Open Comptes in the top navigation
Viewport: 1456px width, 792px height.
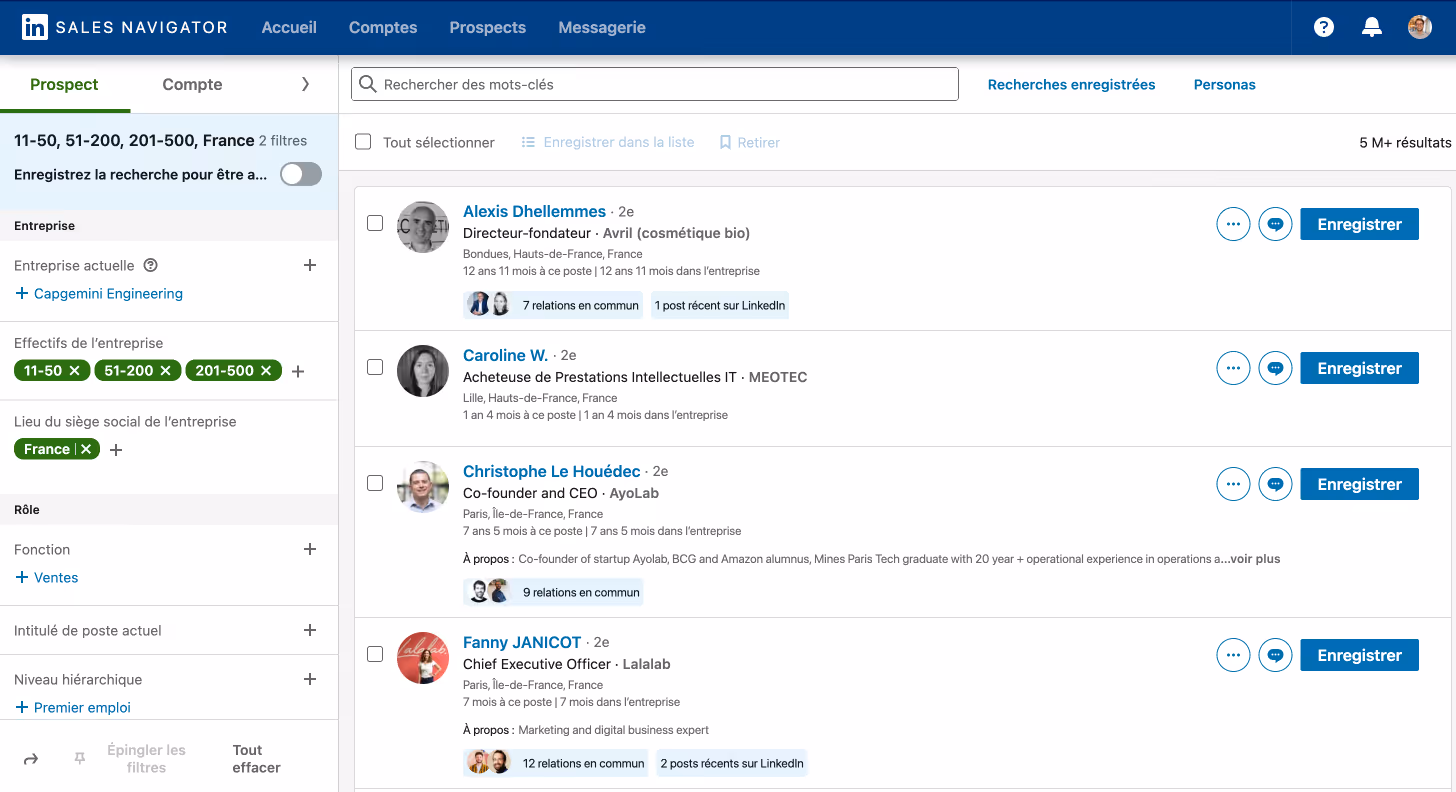[383, 28]
